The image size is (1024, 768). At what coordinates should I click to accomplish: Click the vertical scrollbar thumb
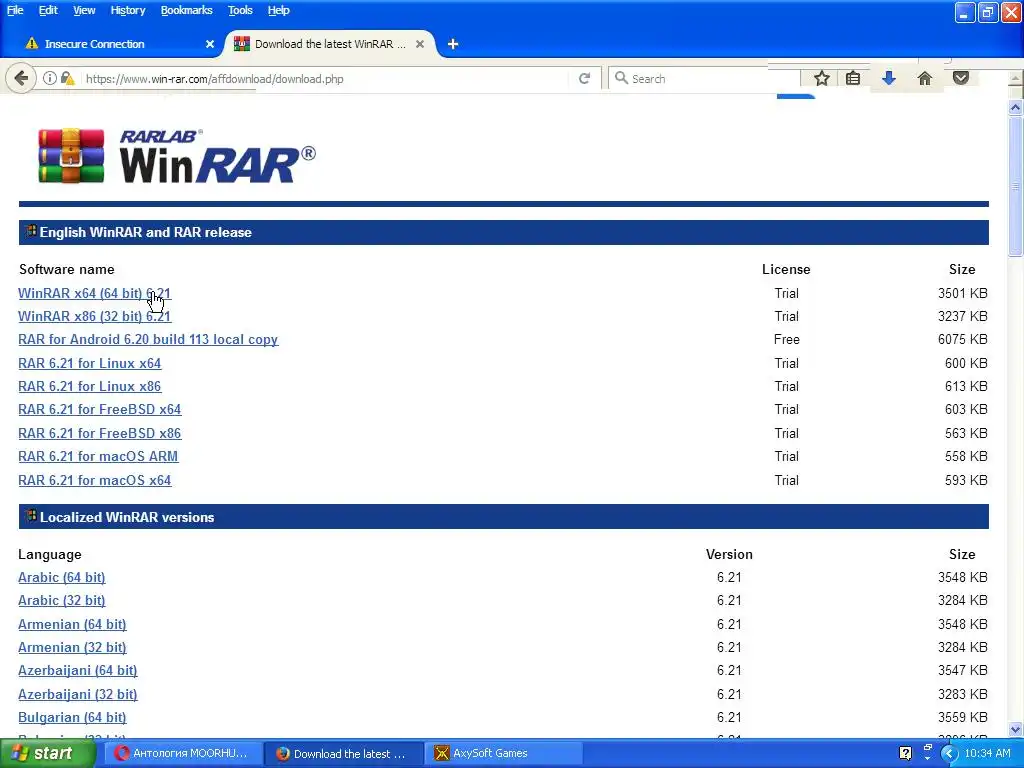(x=1016, y=186)
